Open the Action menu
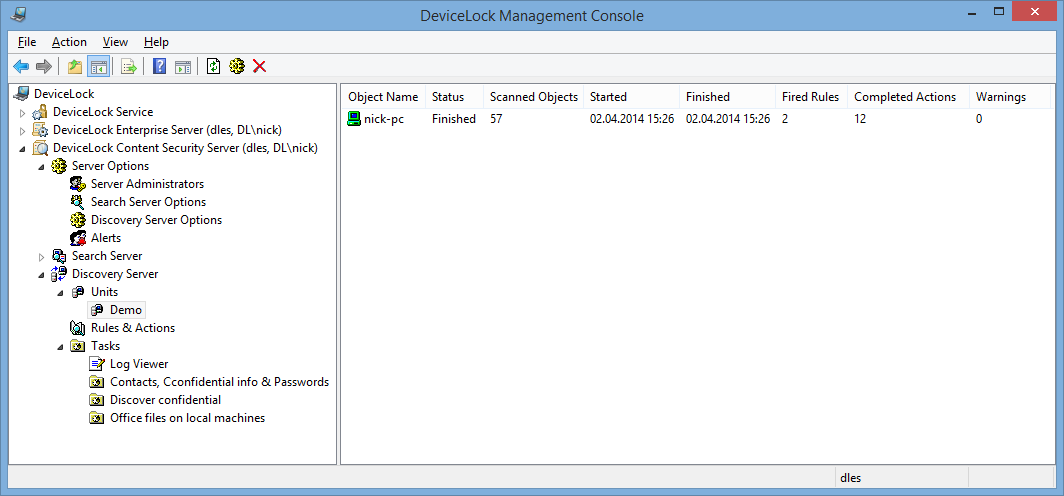The image size is (1064, 496). (69, 42)
